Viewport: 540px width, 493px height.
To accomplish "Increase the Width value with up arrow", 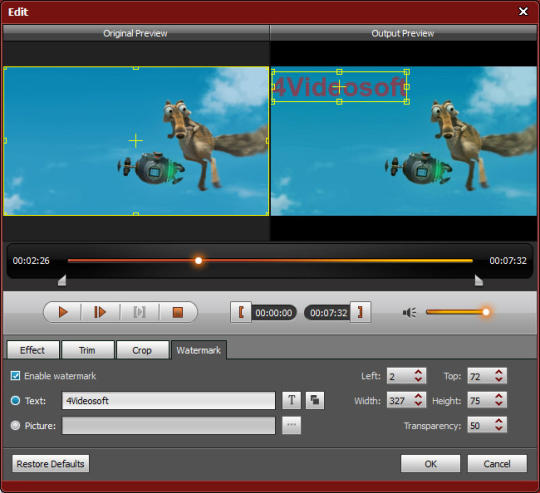I will pyautogui.click(x=418, y=397).
